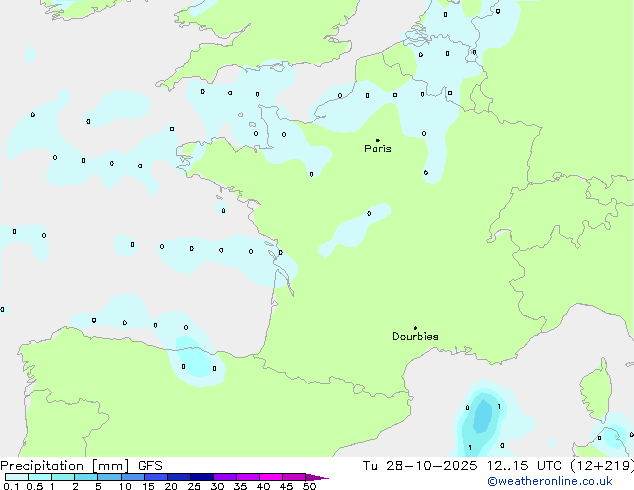Pick the 10–15 mm legend color swatch
The width and height of the screenshot is (634, 490).
click(132, 477)
